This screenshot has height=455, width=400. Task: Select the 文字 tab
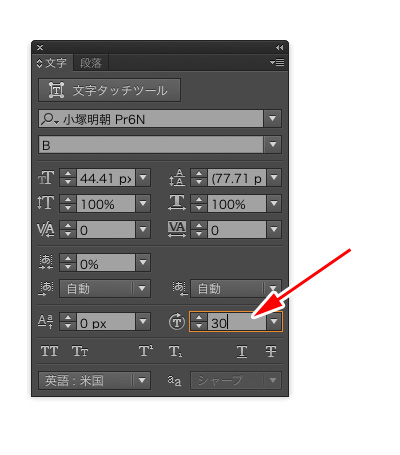[x=53, y=63]
